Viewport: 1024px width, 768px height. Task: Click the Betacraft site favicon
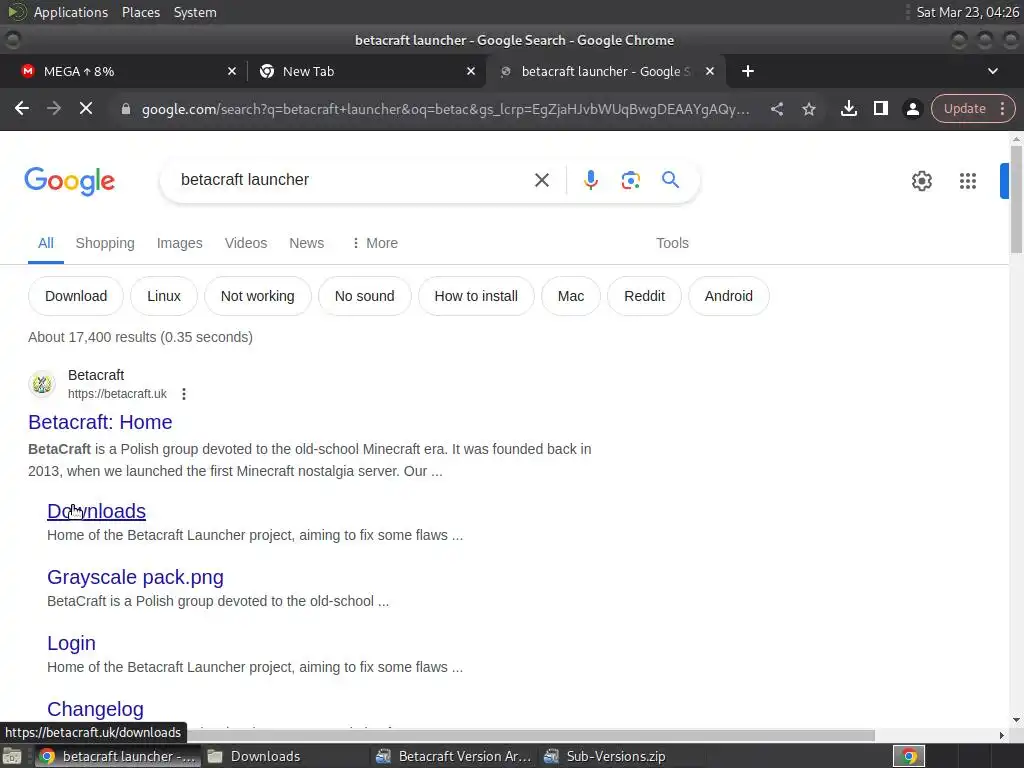pyautogui.click(x=42, y=384)
